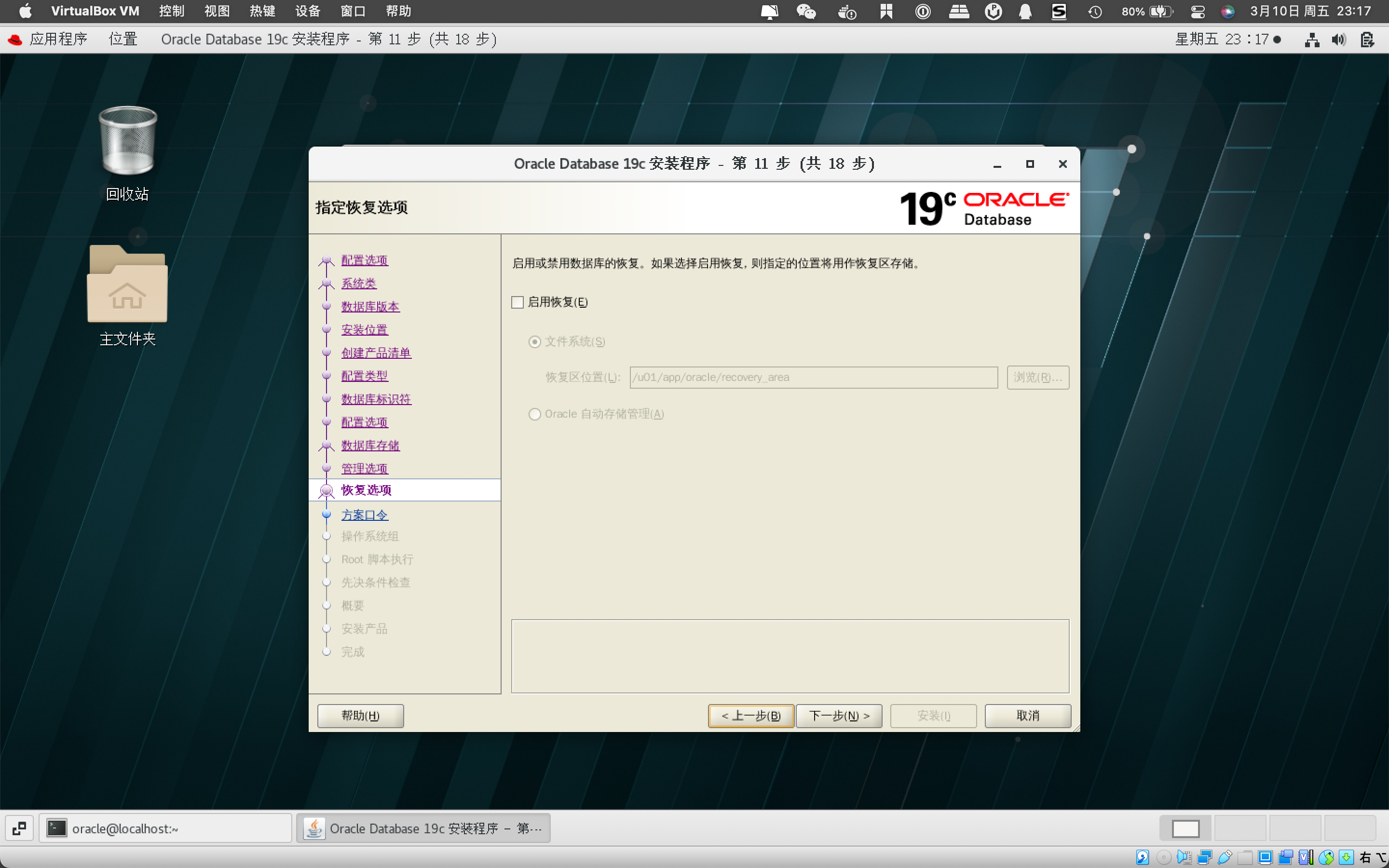Switch to the oracle@localhost terminal taskbar entry

(165, 828)
